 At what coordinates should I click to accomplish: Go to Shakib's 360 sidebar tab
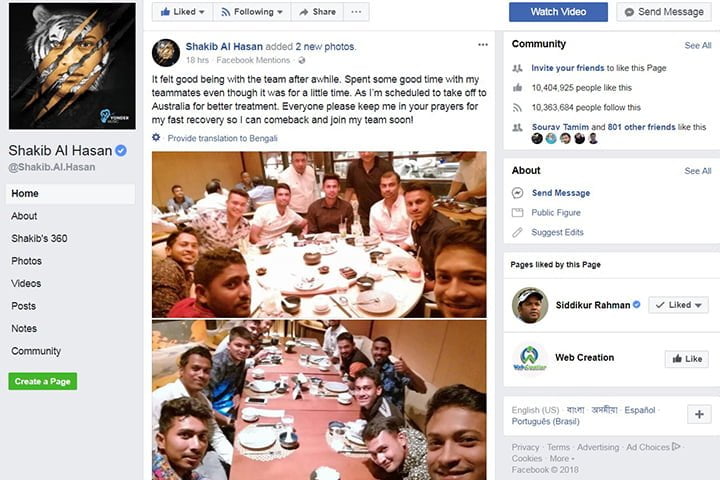coord(36,238)
